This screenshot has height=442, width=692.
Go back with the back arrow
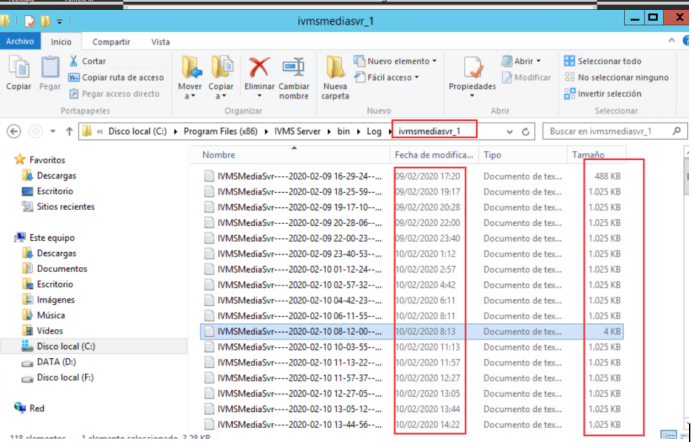pos(14,131)
